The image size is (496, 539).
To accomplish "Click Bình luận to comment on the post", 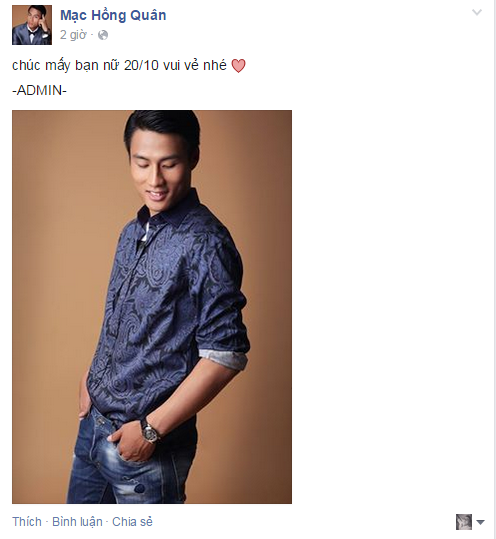I will click(77, 521).
